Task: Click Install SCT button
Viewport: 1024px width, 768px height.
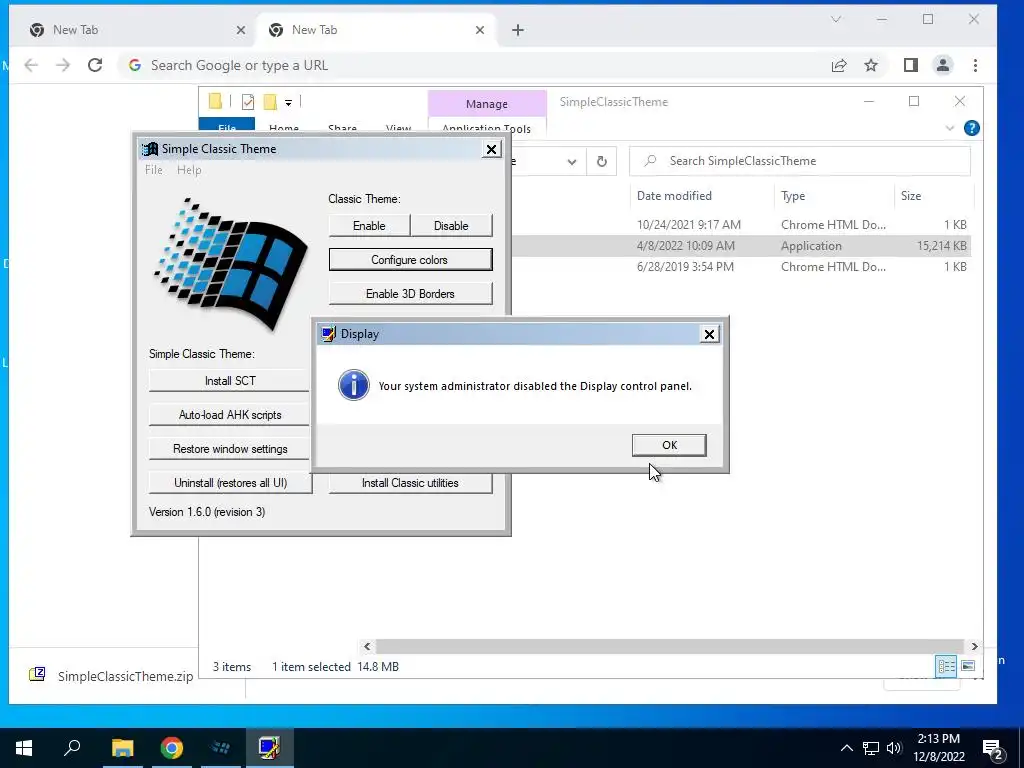Action: tap(230, 380)
